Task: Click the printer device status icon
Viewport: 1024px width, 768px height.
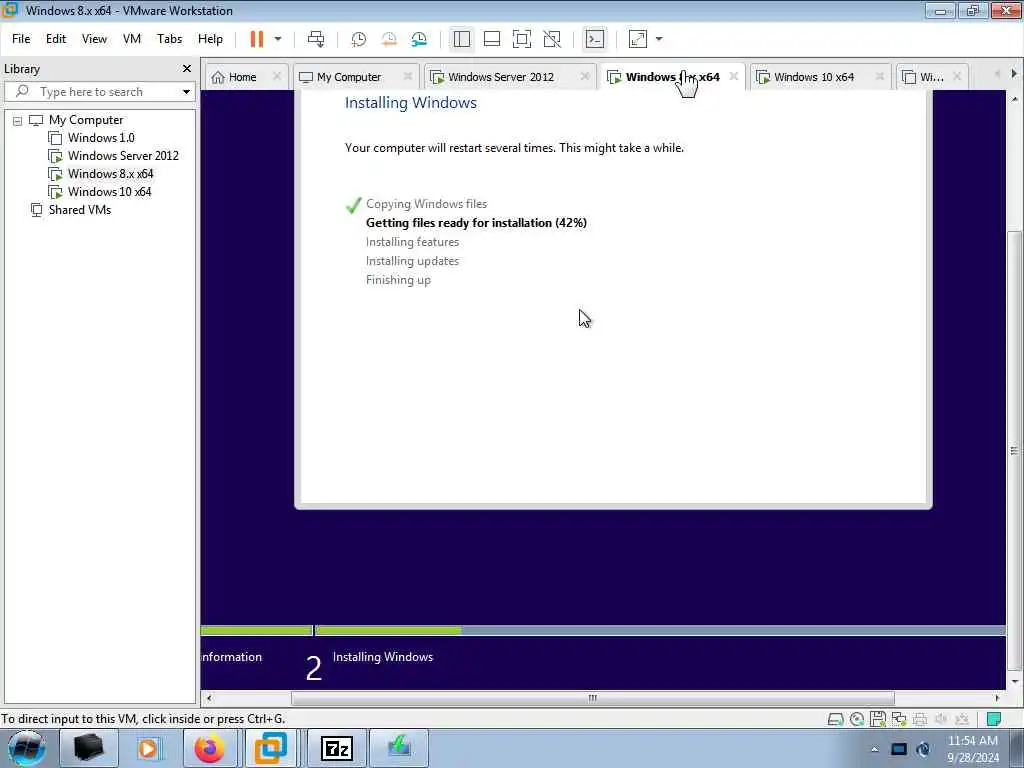Action: point(920,720)
